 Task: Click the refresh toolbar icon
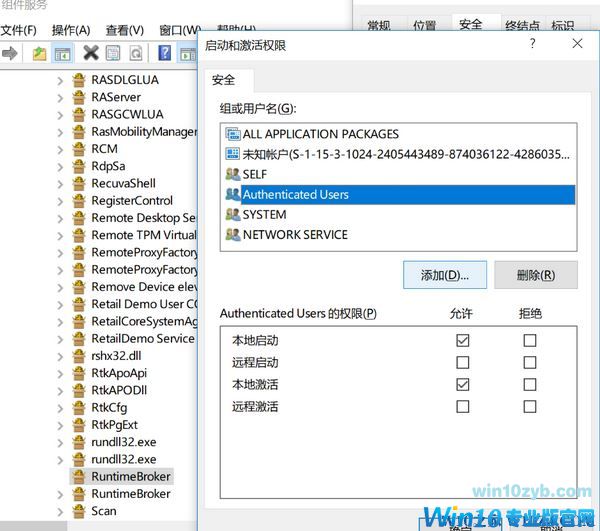click(x=136, y=54)
